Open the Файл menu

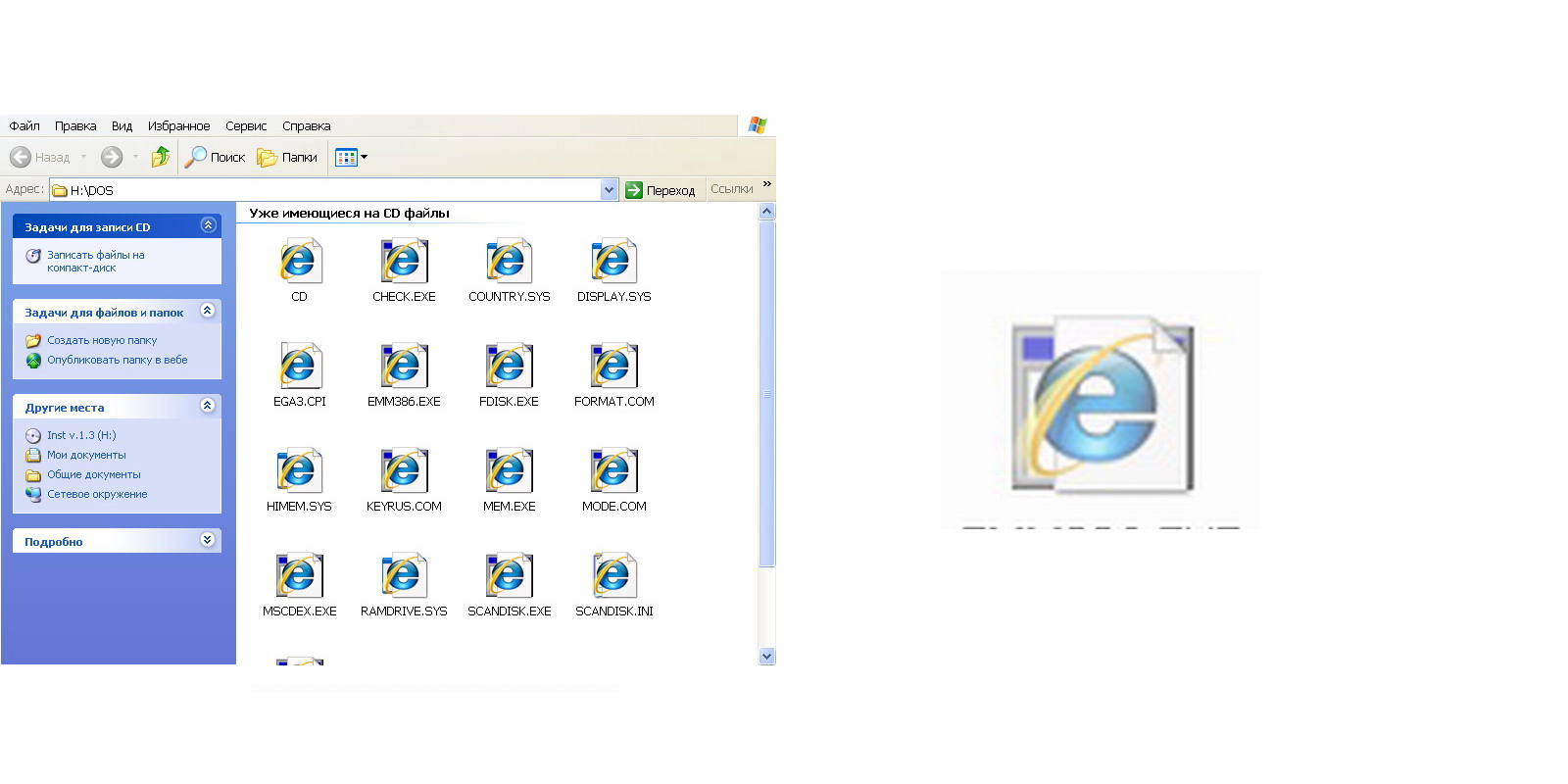pyautogui.click(x=24, y=126)
